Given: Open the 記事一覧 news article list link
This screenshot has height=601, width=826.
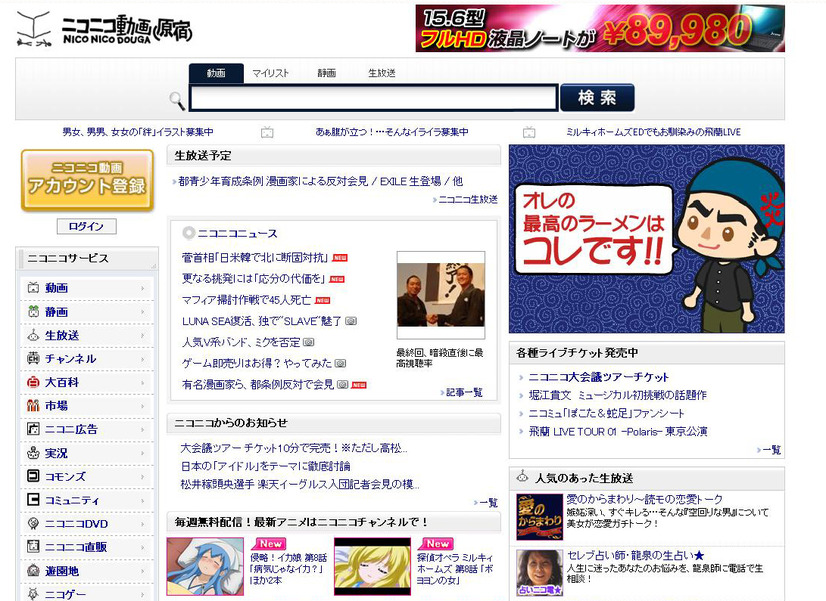Looking at the screenshot, I should coord(461,392).
